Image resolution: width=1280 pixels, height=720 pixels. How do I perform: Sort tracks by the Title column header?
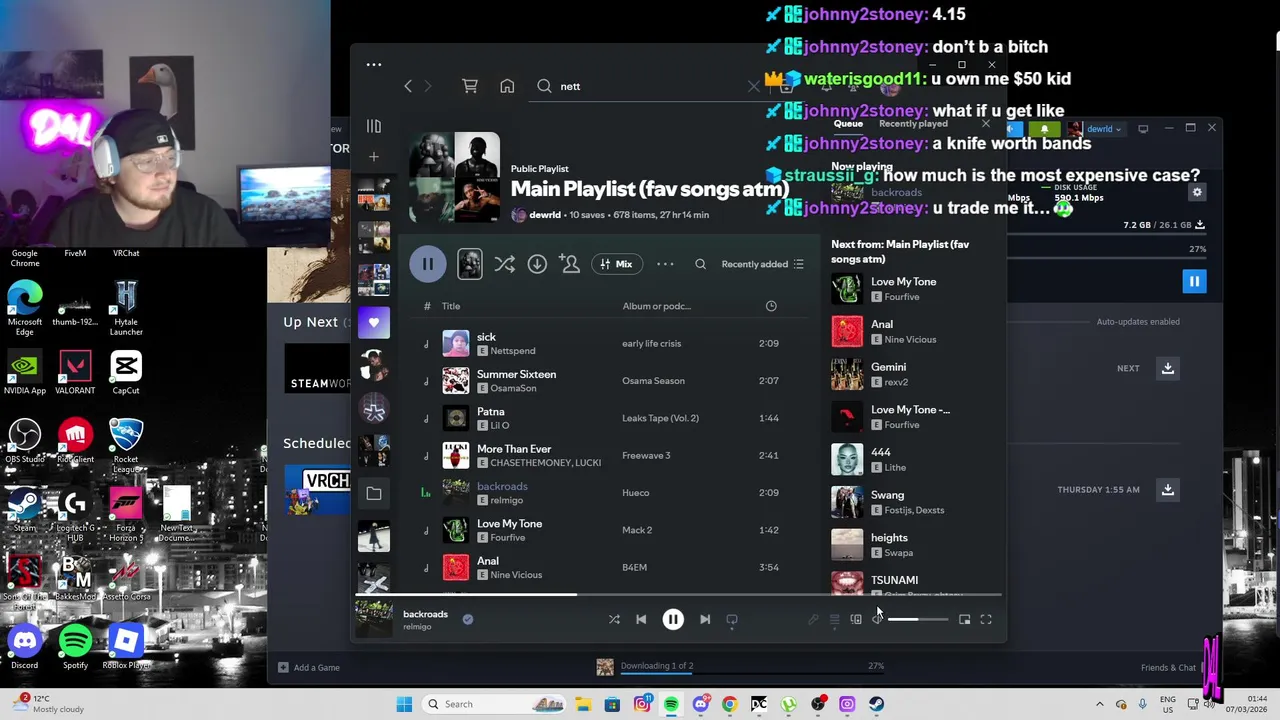click(451, 306)
